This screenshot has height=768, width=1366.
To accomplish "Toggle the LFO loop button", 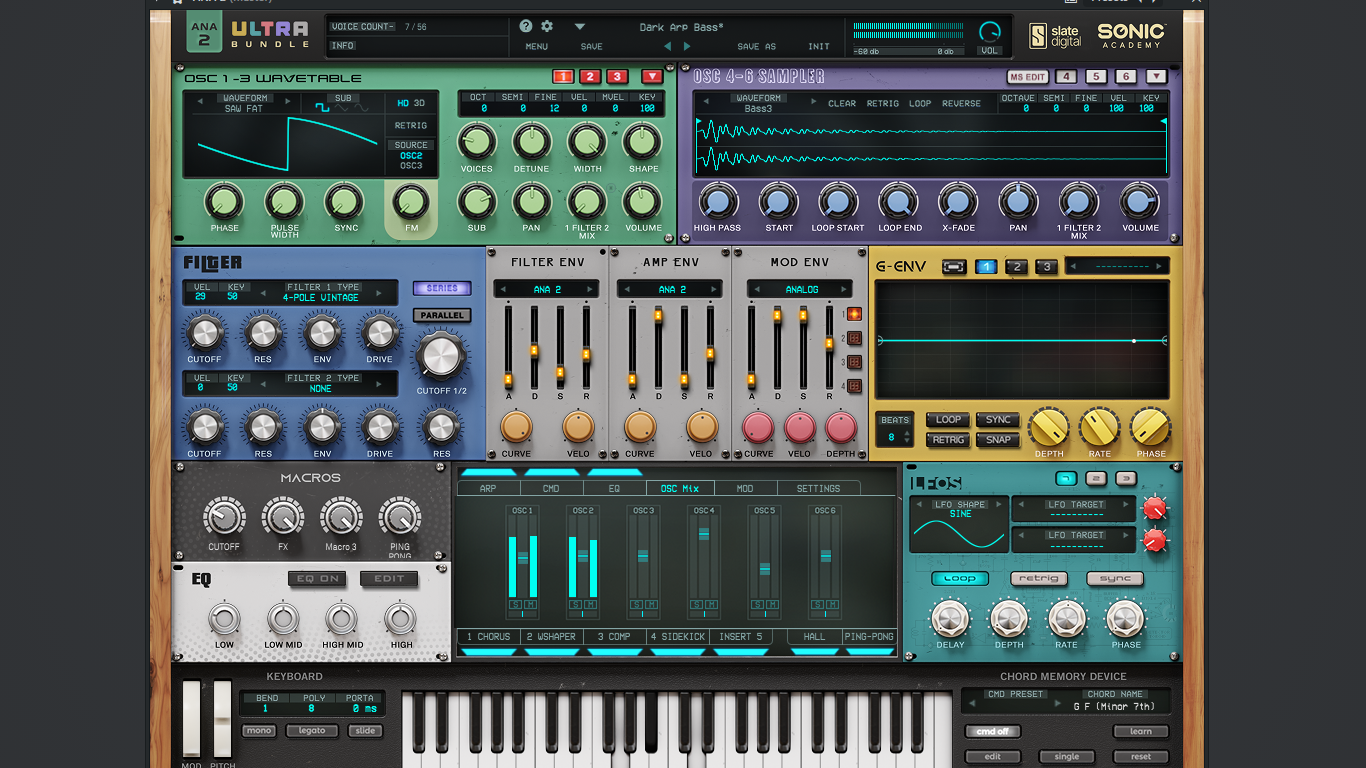I will [x=960, y=578].
